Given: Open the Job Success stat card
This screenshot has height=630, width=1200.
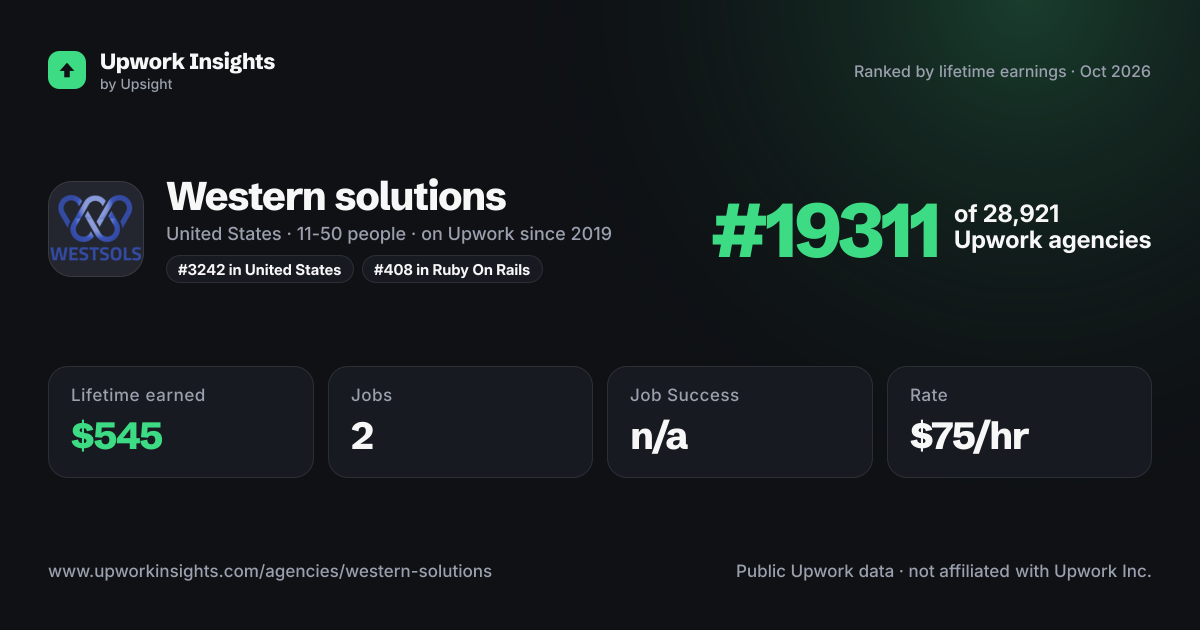Looking at the screenshot, I should click(x=740, y=422).
